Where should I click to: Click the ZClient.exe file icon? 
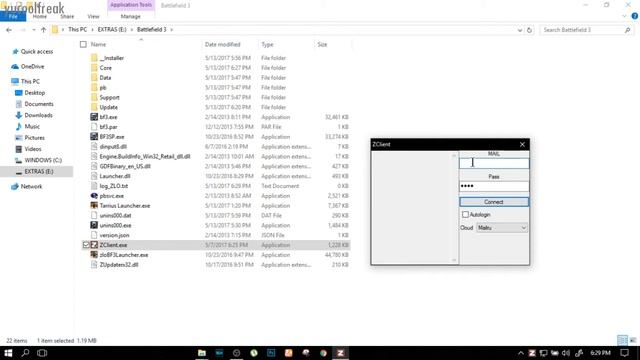(94, 245)
